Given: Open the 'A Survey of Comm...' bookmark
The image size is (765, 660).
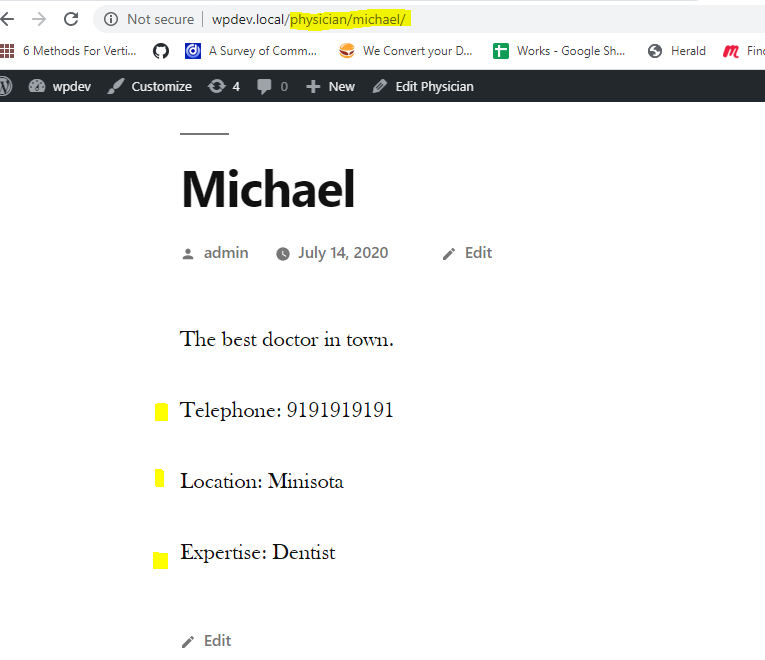Looking at the screenshot, I should coord(251,51).
